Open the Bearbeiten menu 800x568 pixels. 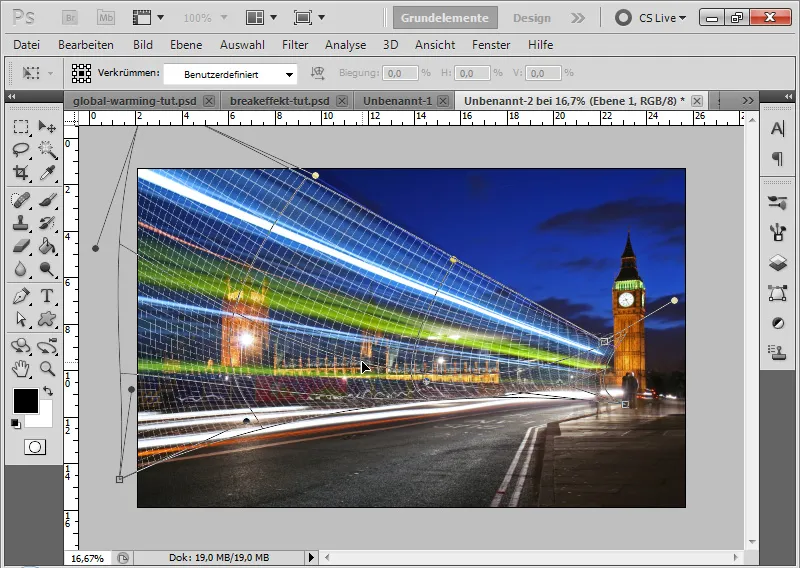86,45
